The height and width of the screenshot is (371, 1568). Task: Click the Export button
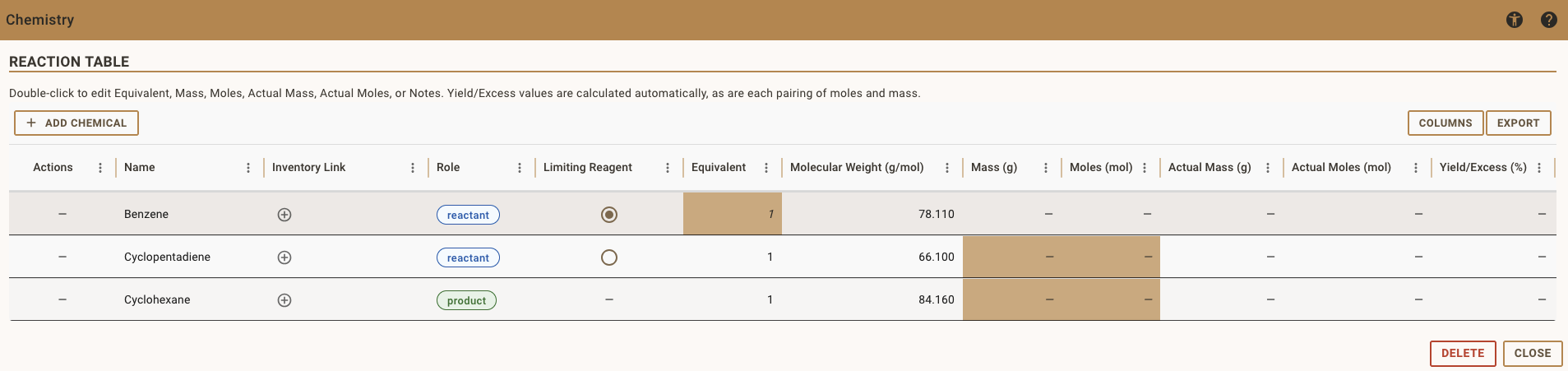coord(1518,123)
